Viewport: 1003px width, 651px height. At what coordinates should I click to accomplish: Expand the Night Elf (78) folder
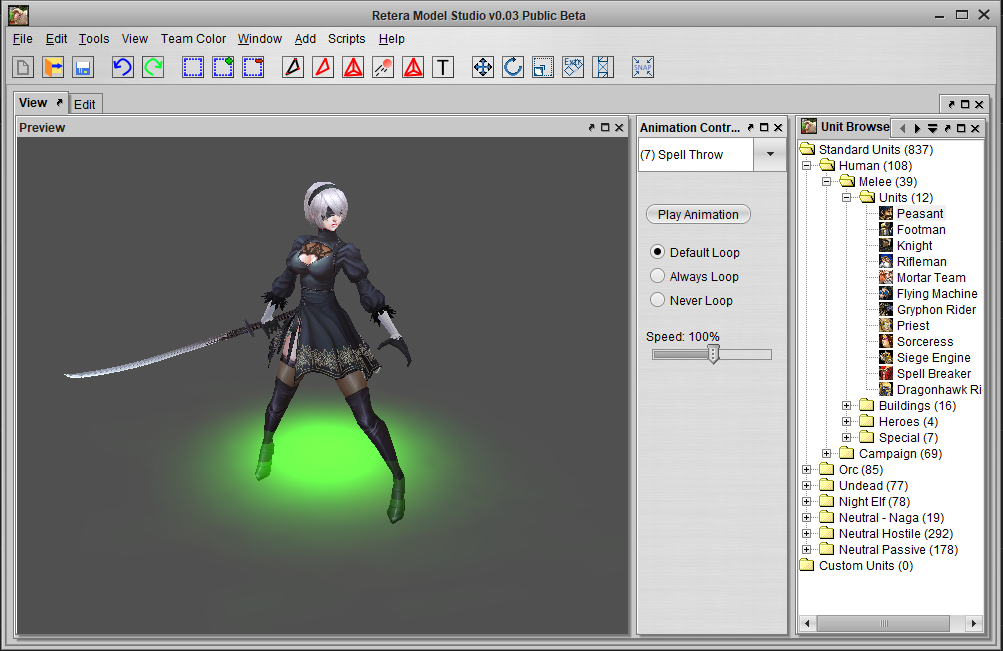(x=807, y=501)
